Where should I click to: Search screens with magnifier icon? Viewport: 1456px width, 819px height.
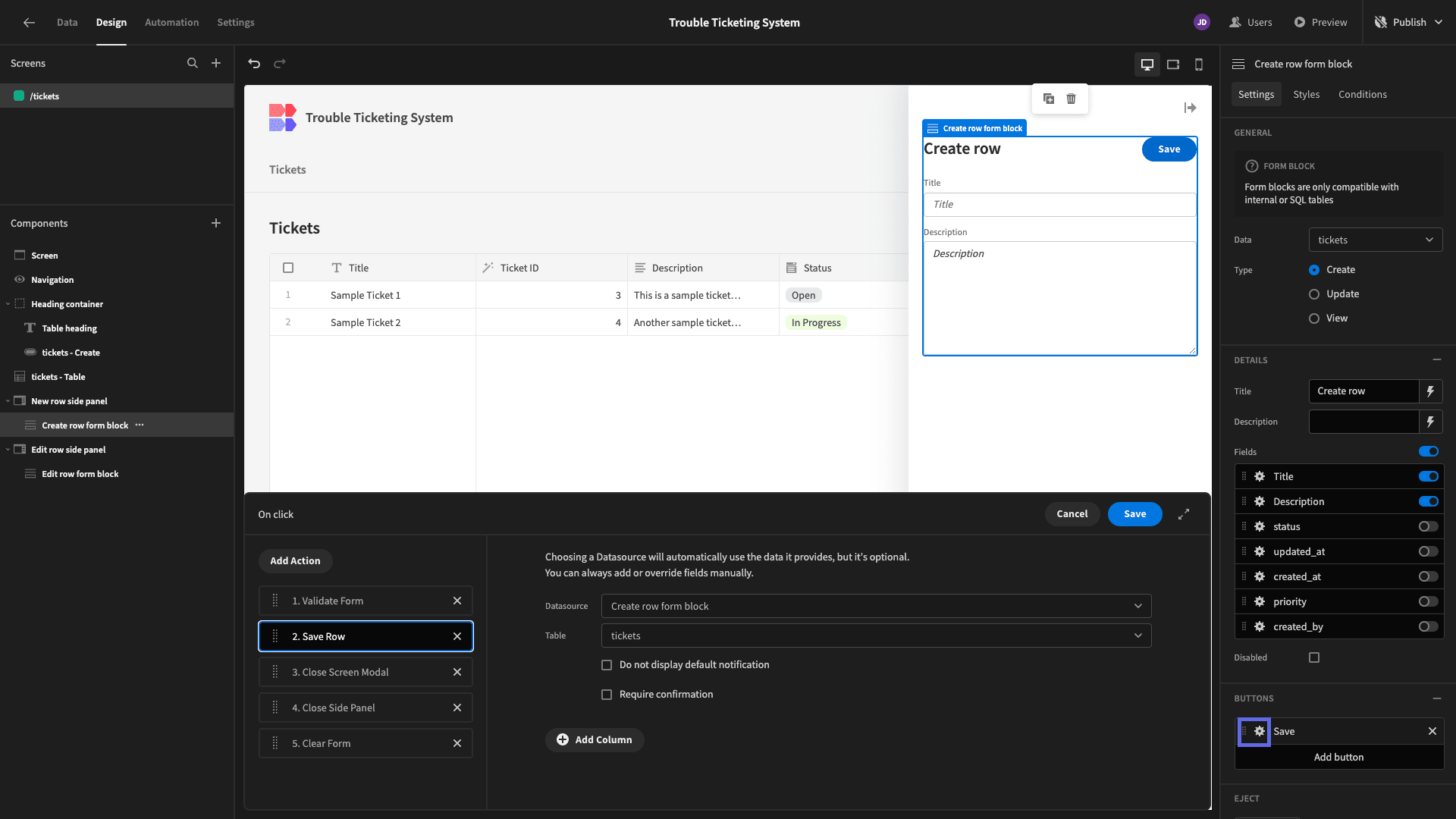193,64
